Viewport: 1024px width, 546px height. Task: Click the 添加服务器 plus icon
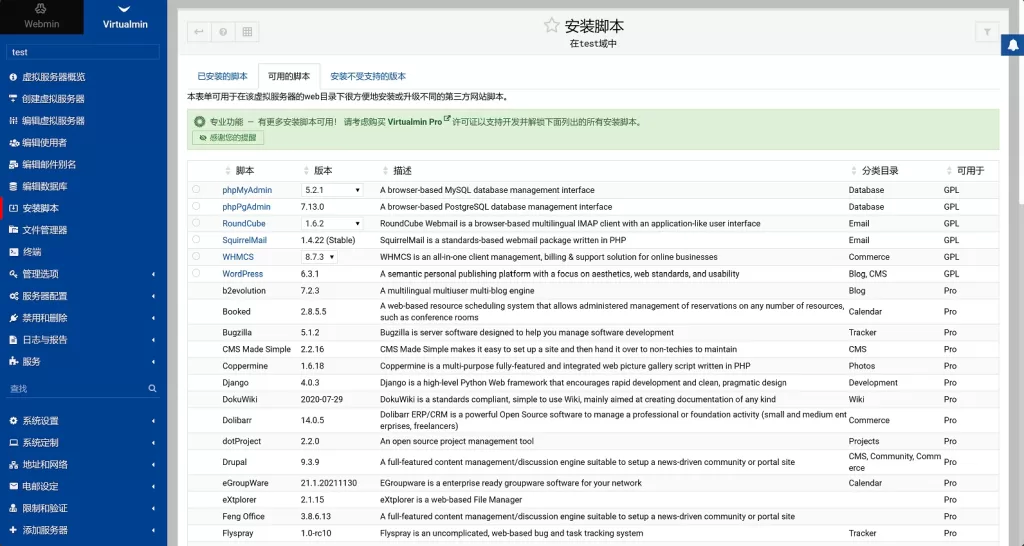tap(13, 530)
